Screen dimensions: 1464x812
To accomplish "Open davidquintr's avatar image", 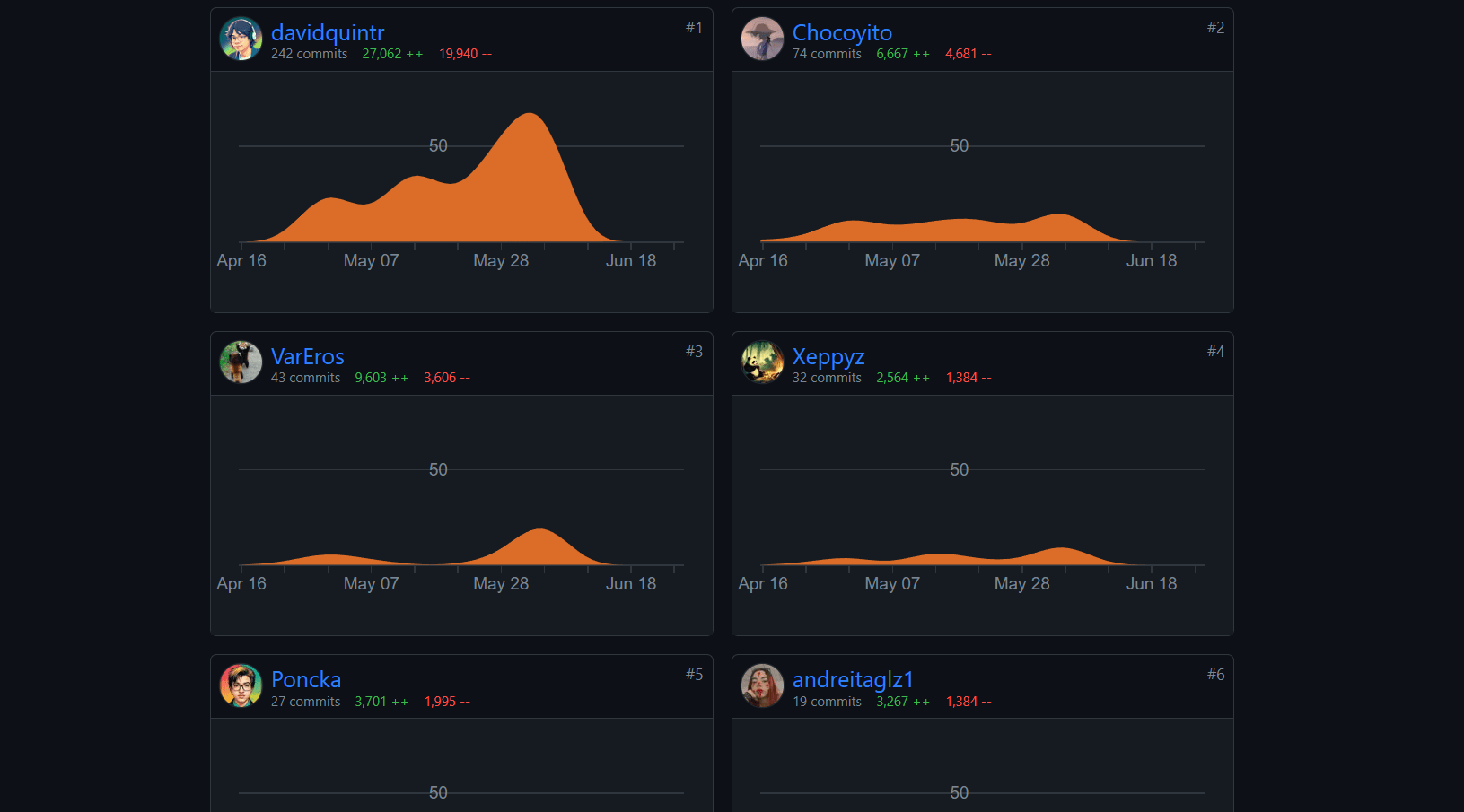I will pyautogui.click(x=241, y=39).
